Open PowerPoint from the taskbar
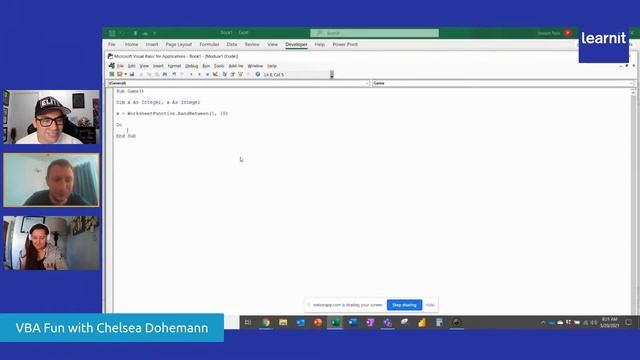Image resolution: width=640 pixels, height=360 pixels. (318, 322)
